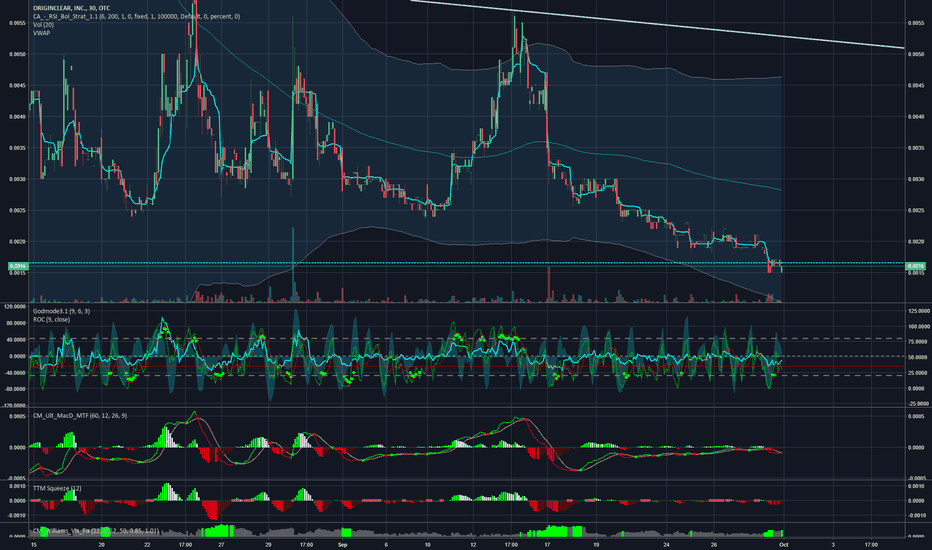The width and height of the screenshot is (932, 550).
Task: Click date 24 on time axis
Action: [x=666, y=544]
